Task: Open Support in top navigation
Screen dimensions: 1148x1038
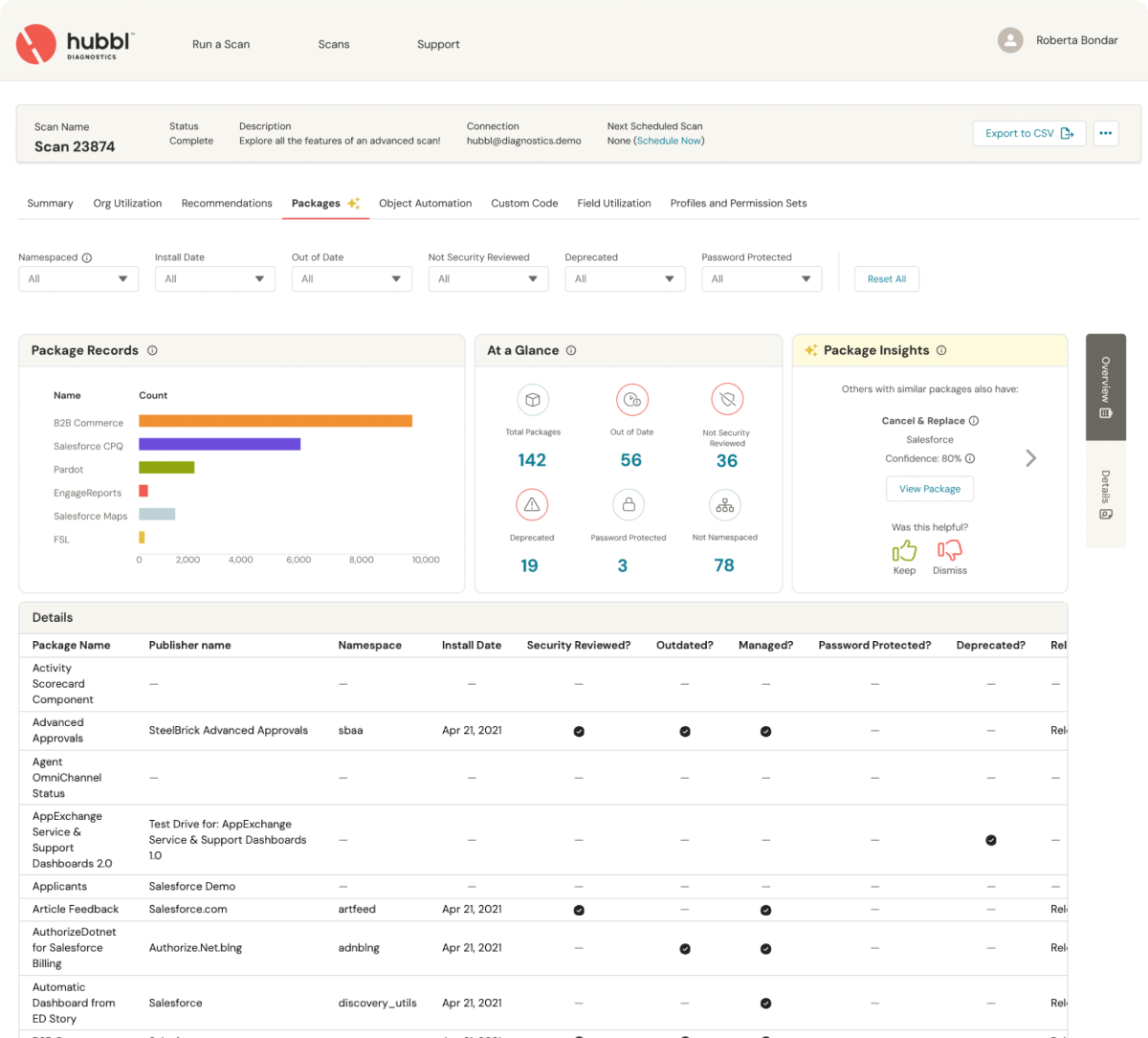Action: coord(438,44)
